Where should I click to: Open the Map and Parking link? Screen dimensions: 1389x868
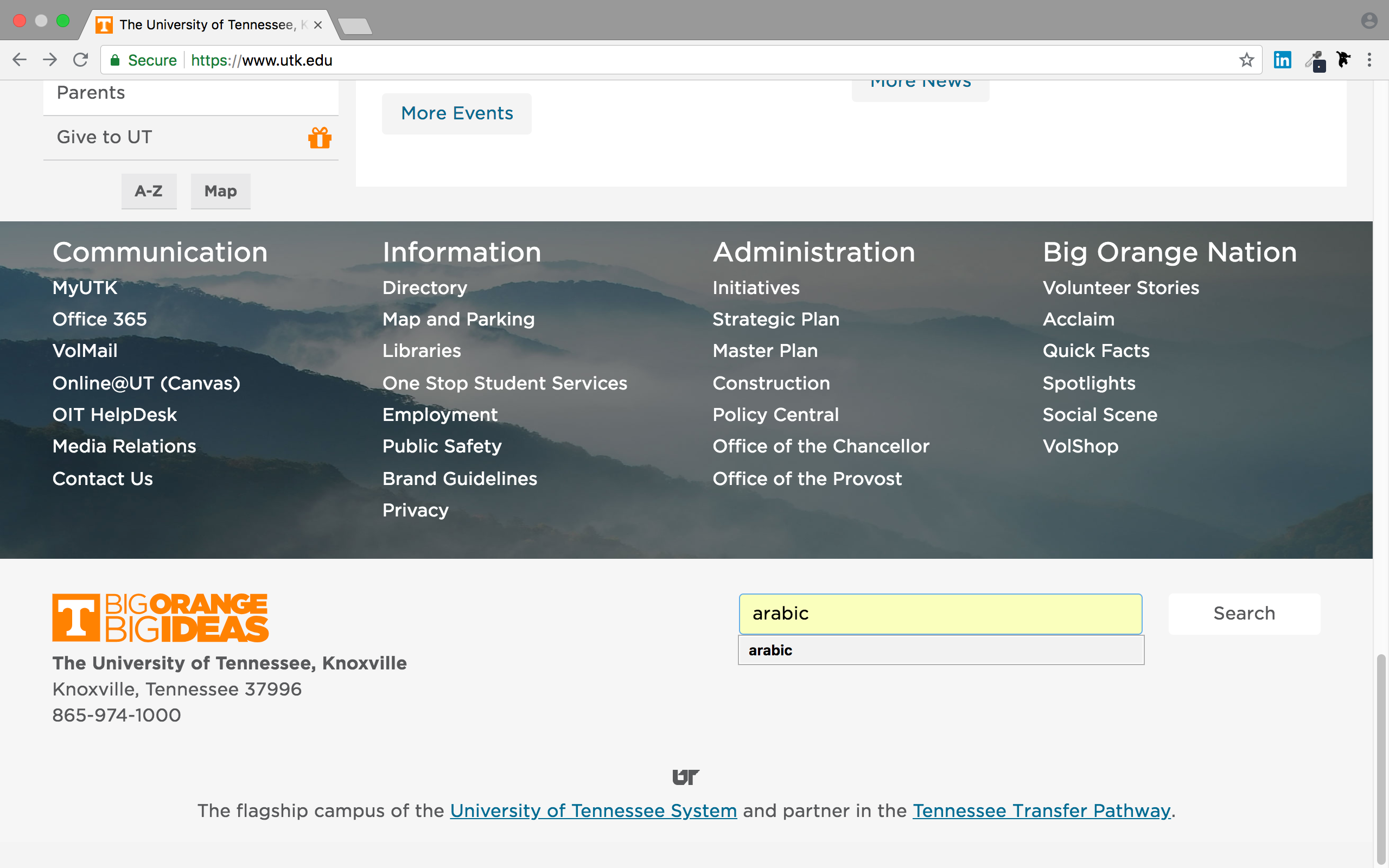[x=458, y=319]
